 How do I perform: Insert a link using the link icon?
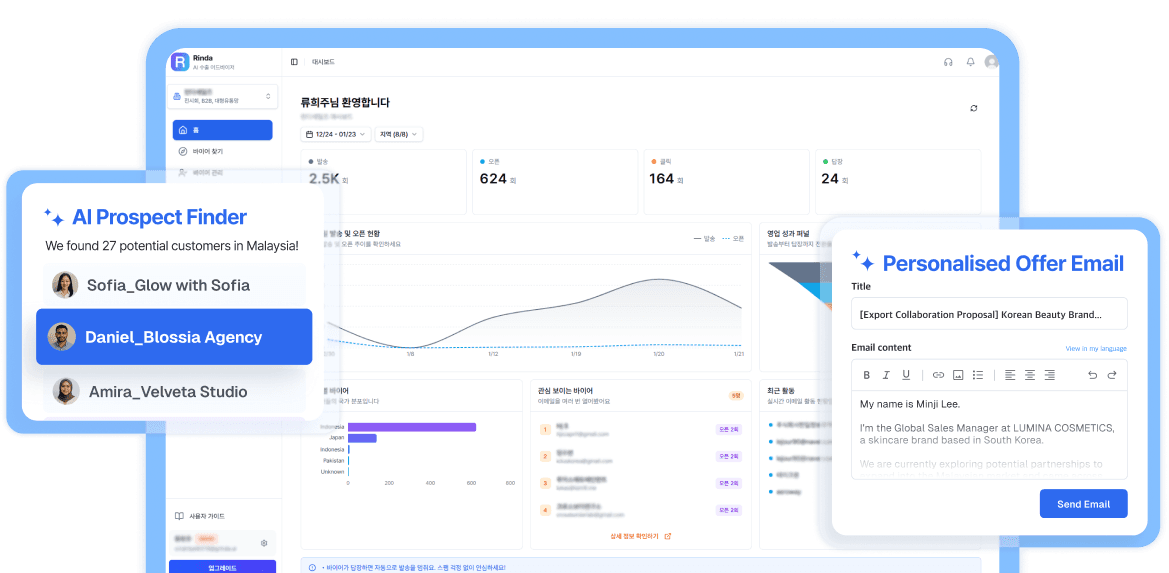938,375
